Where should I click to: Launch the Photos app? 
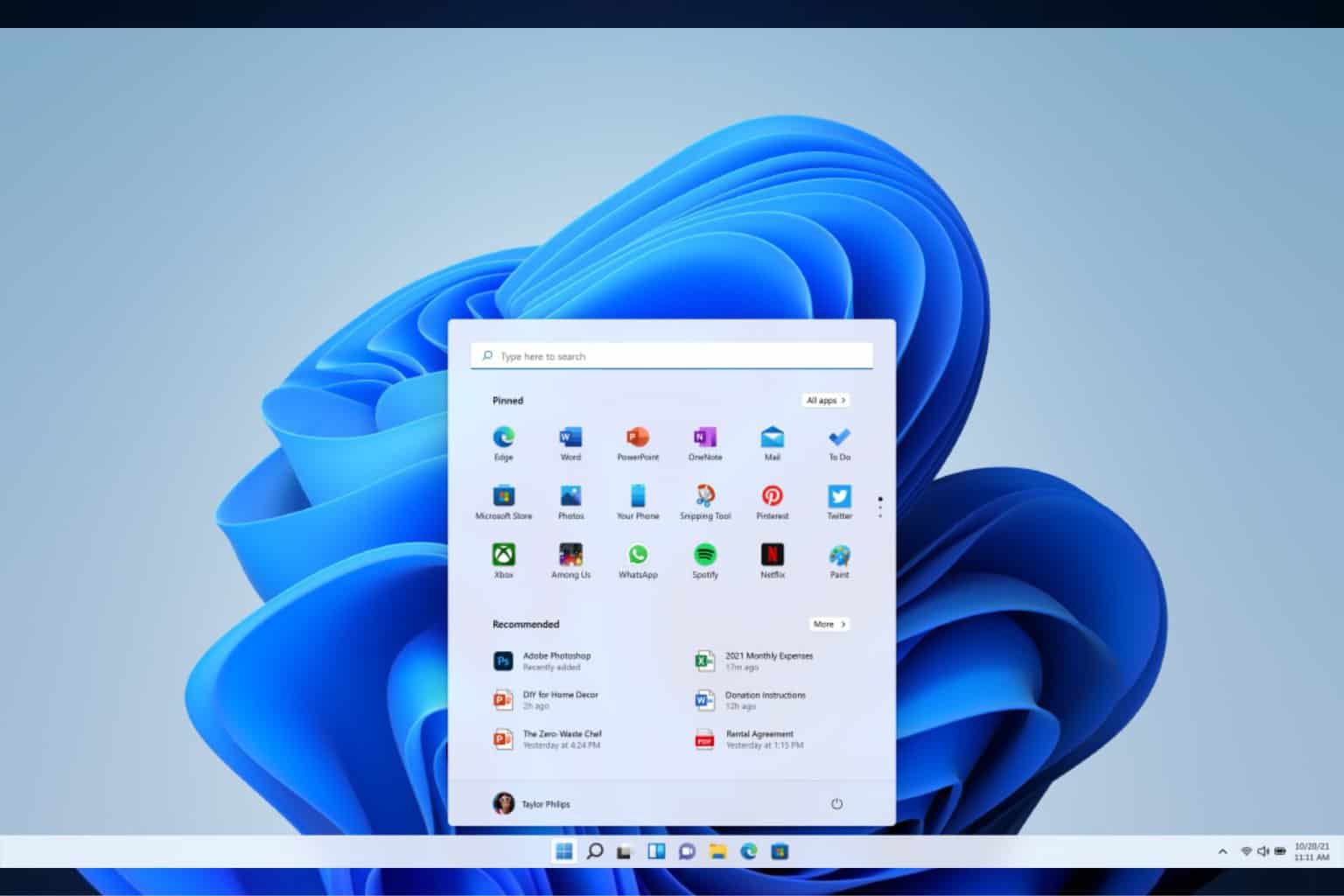[570, 502]
